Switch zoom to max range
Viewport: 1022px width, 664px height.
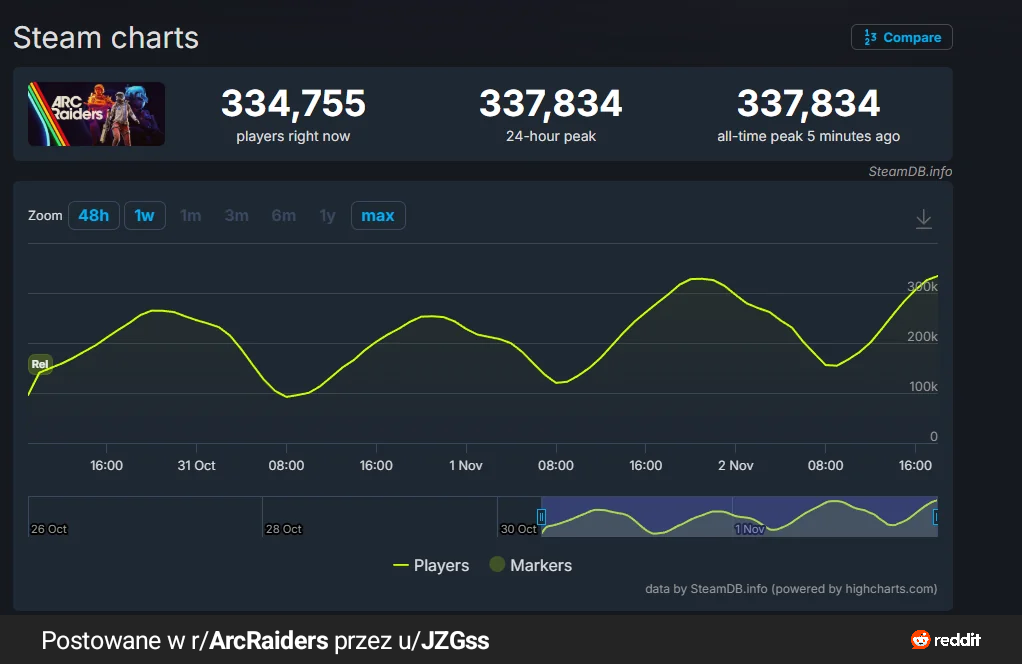[x=377, y=216]
